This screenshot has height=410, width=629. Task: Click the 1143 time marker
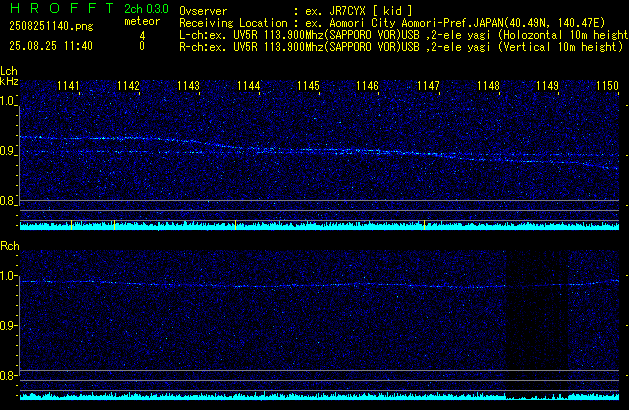click(188, 86)
